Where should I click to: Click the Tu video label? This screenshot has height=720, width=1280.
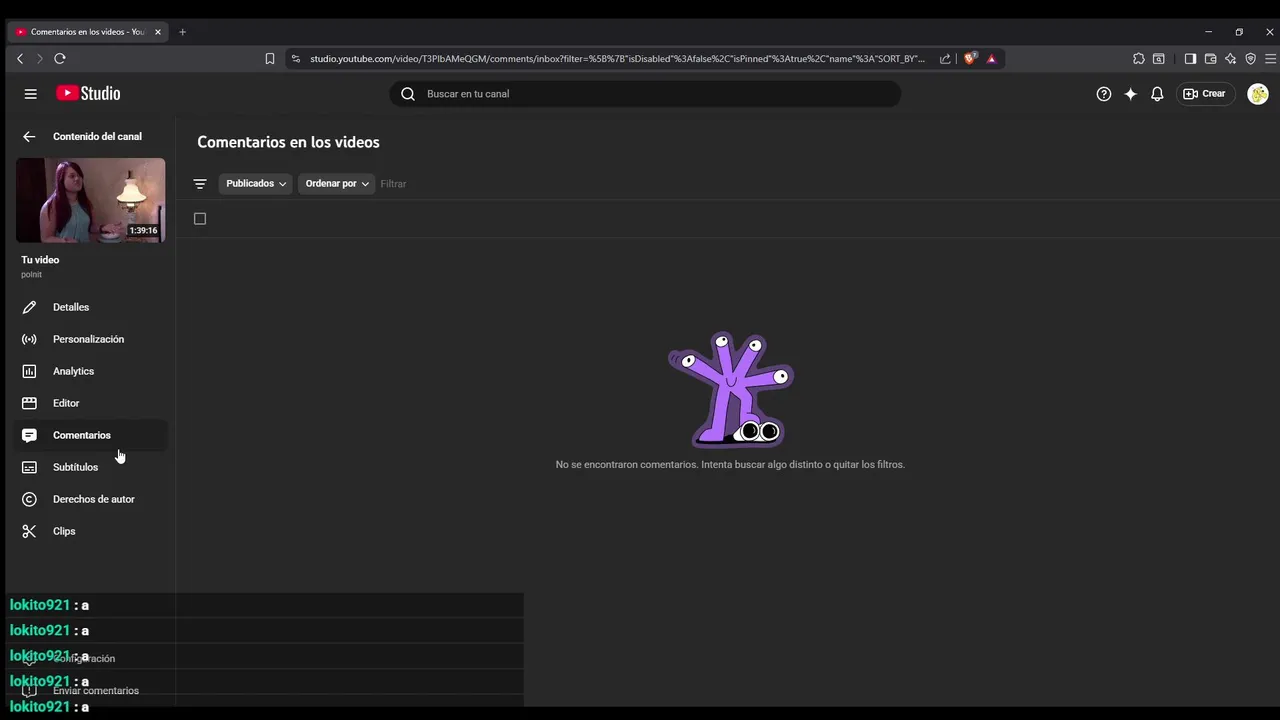coord(40,260)
